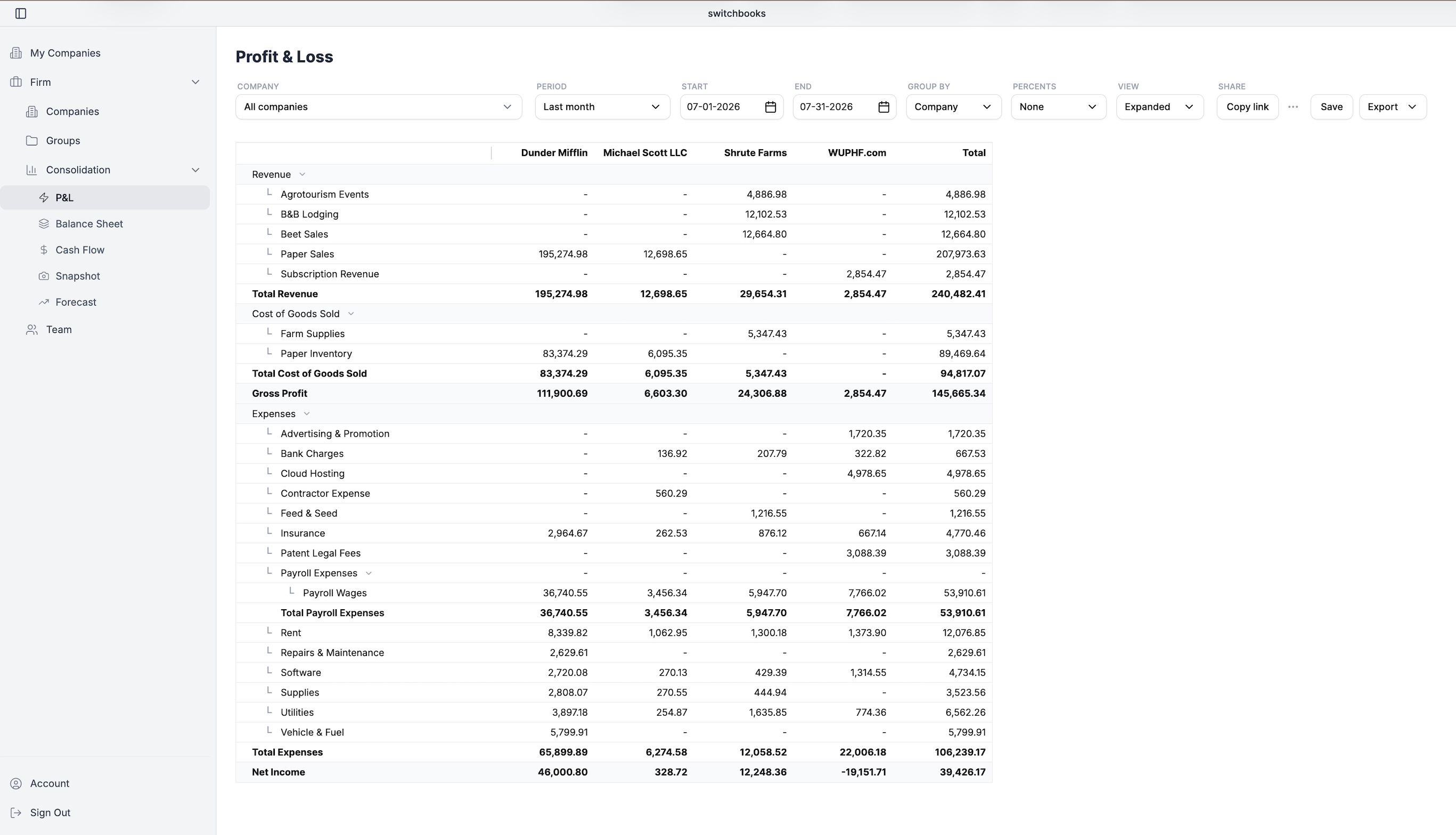The image size is (1456, 835).
Task: Open the View Expanded dropdown
Action: point(1159,107)
